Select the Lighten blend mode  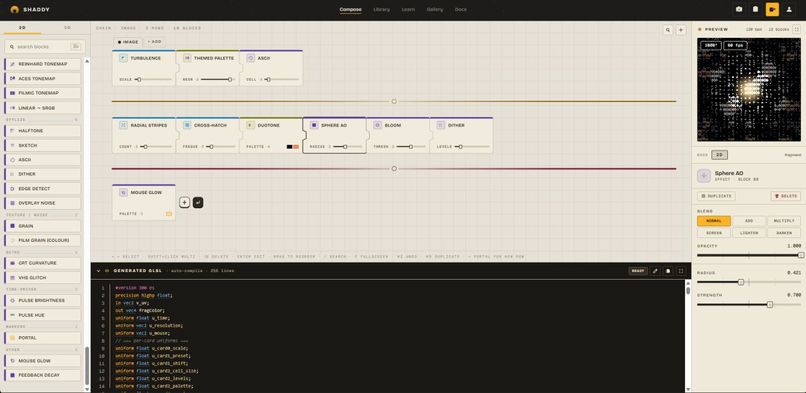coord(748,233)
